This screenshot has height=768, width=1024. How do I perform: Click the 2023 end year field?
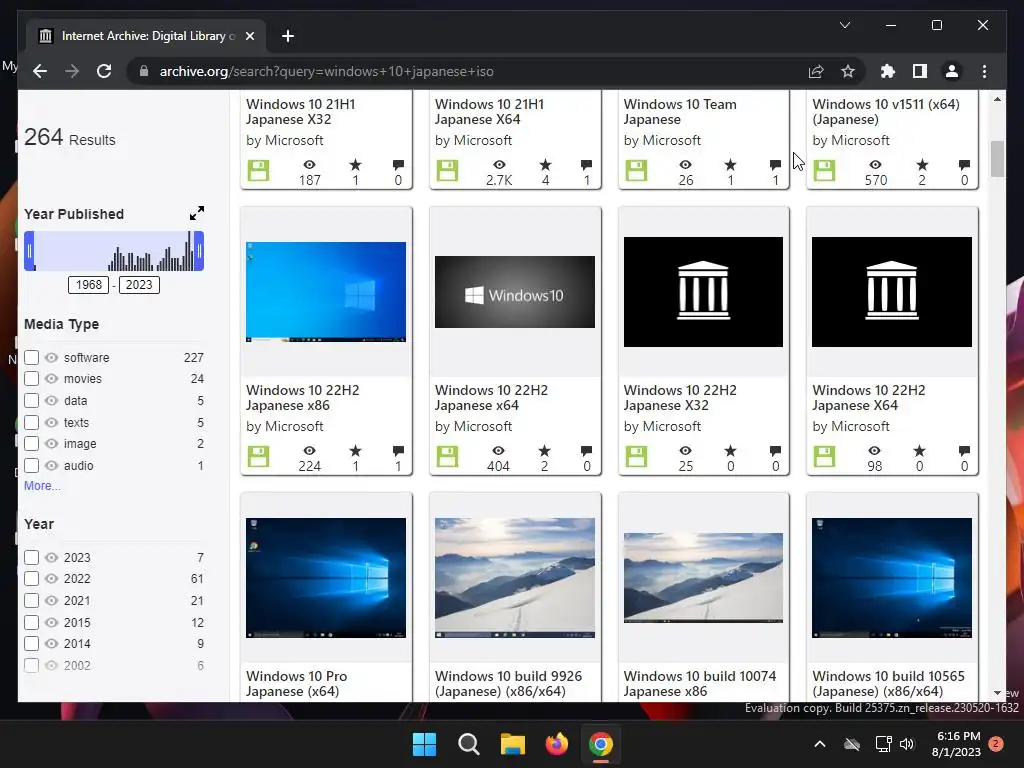pos(138,285)
